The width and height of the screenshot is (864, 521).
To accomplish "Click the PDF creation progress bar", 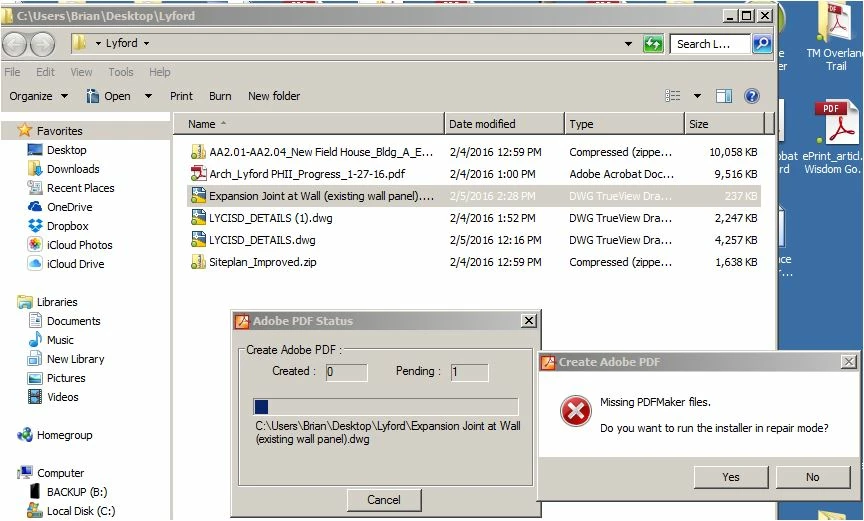I will (386, 407).
